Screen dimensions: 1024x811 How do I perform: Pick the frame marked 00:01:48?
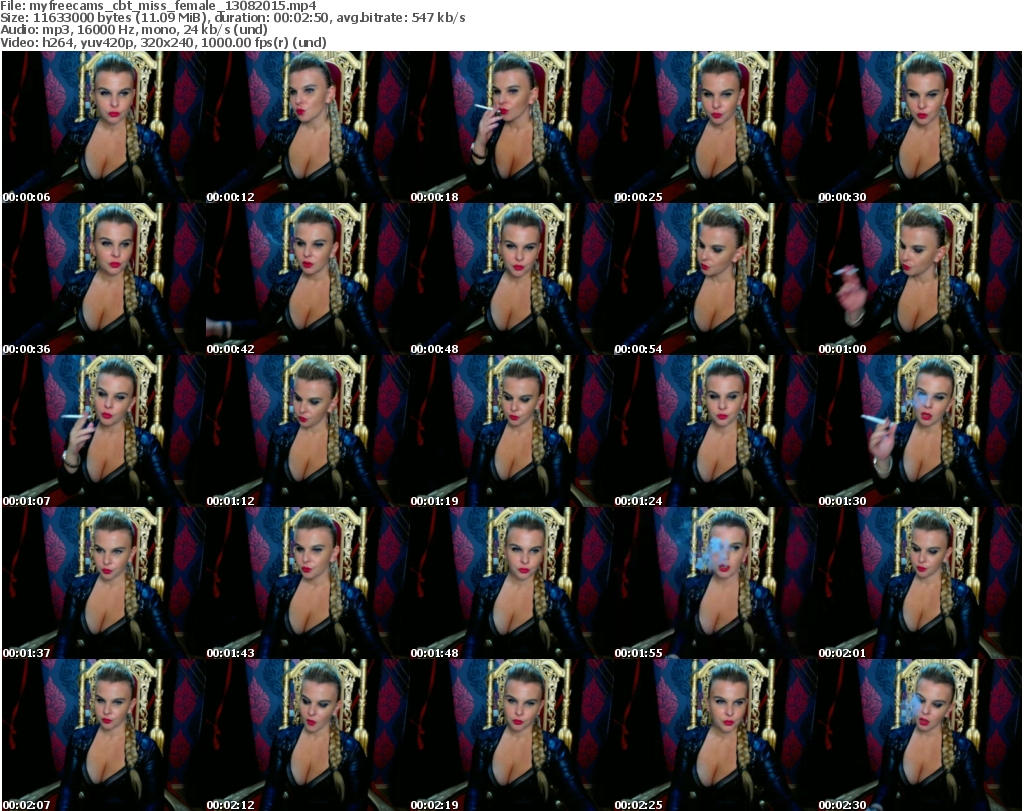click(x=511, y=583)
